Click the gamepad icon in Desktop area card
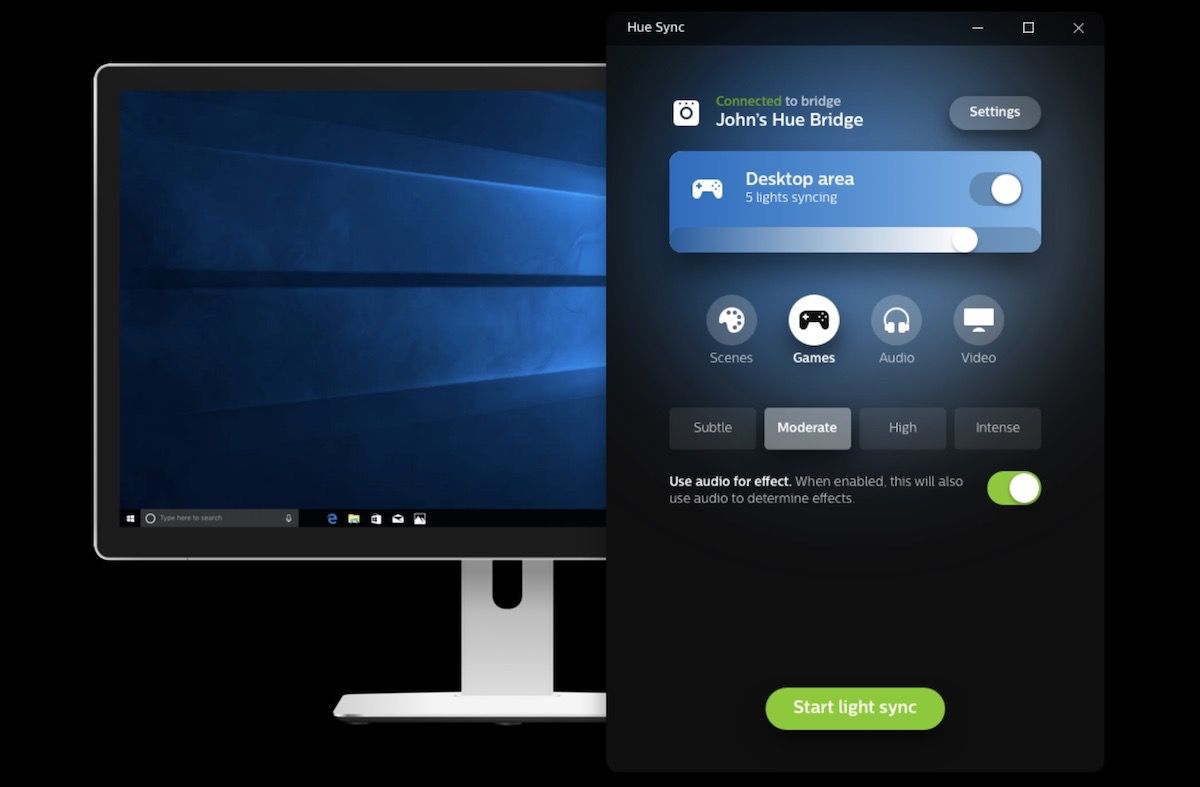The height and width of the screenshot is (787, 1200). click(x=707, y=188)
